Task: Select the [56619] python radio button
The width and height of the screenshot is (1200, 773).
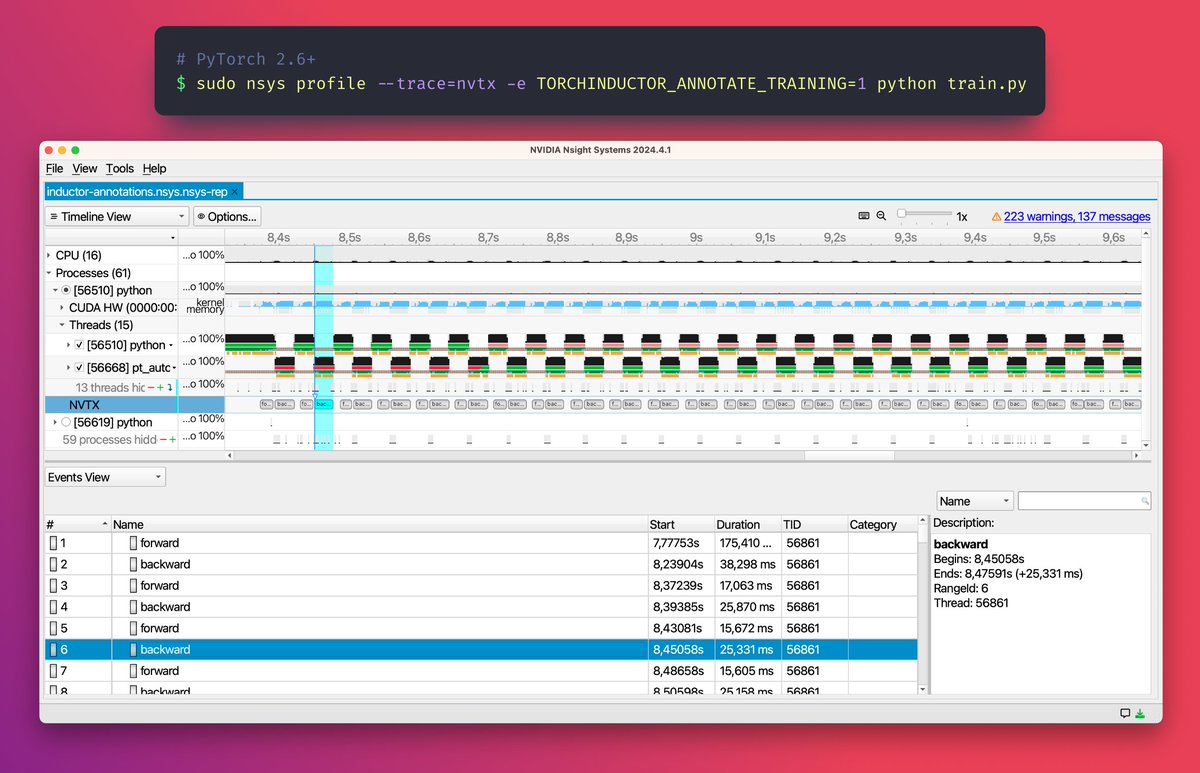Action: (67, 422)
